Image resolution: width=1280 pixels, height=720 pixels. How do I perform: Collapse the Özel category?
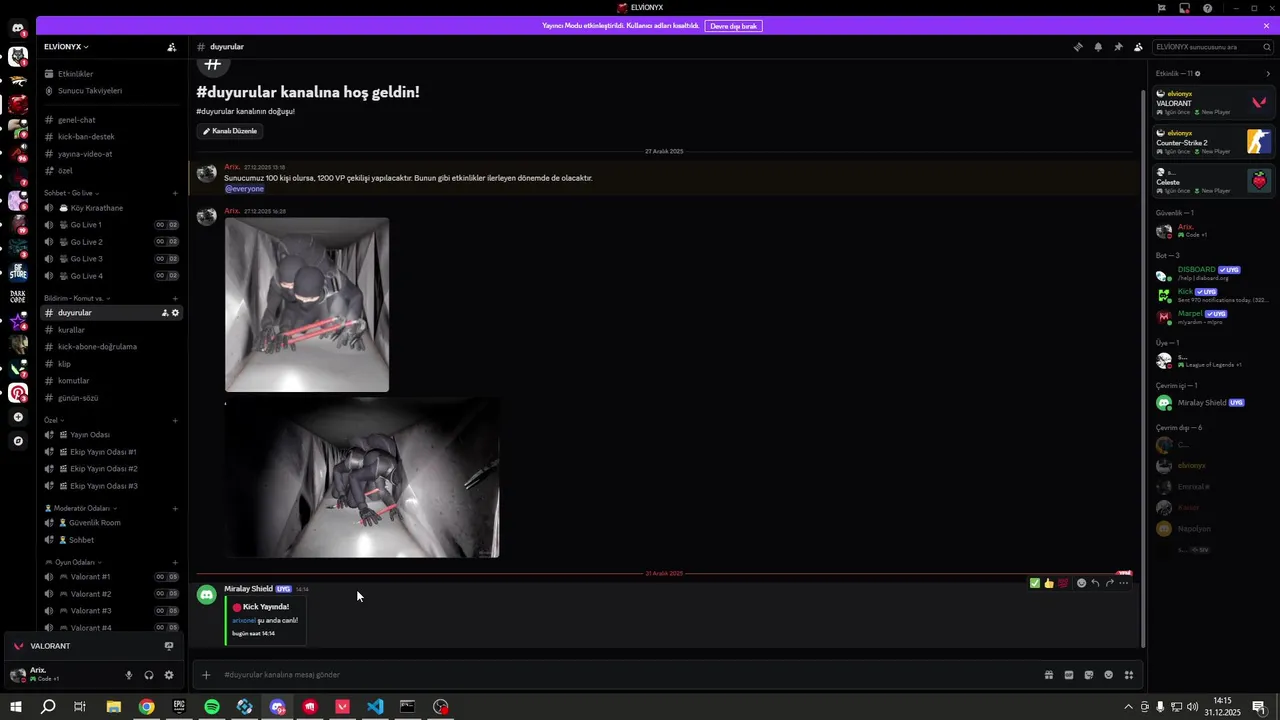point(54,420)
